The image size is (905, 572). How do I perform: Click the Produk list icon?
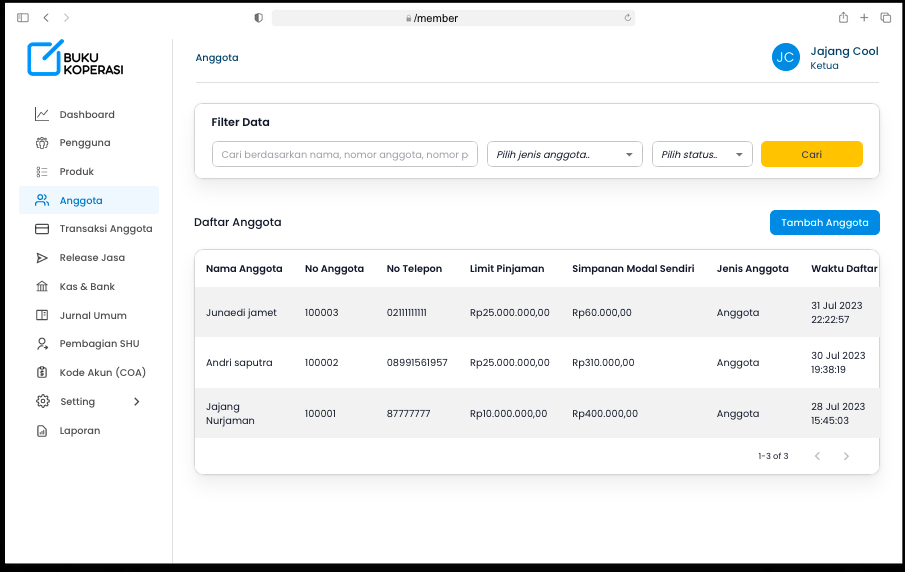coord(42,172)
